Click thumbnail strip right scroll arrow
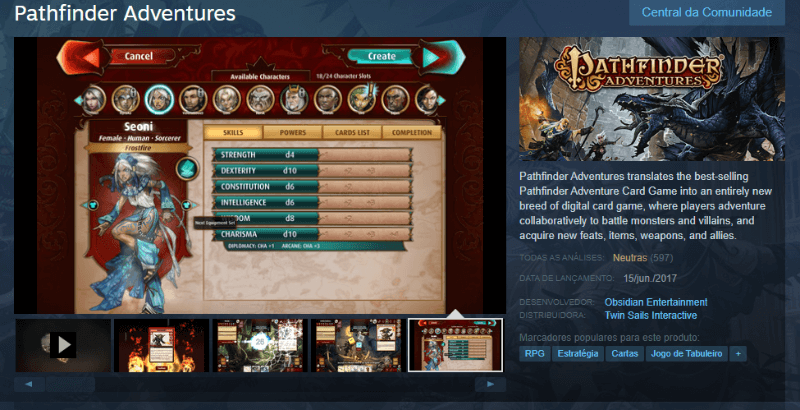This screenshot has width=800, height=410. click(490, 384)
